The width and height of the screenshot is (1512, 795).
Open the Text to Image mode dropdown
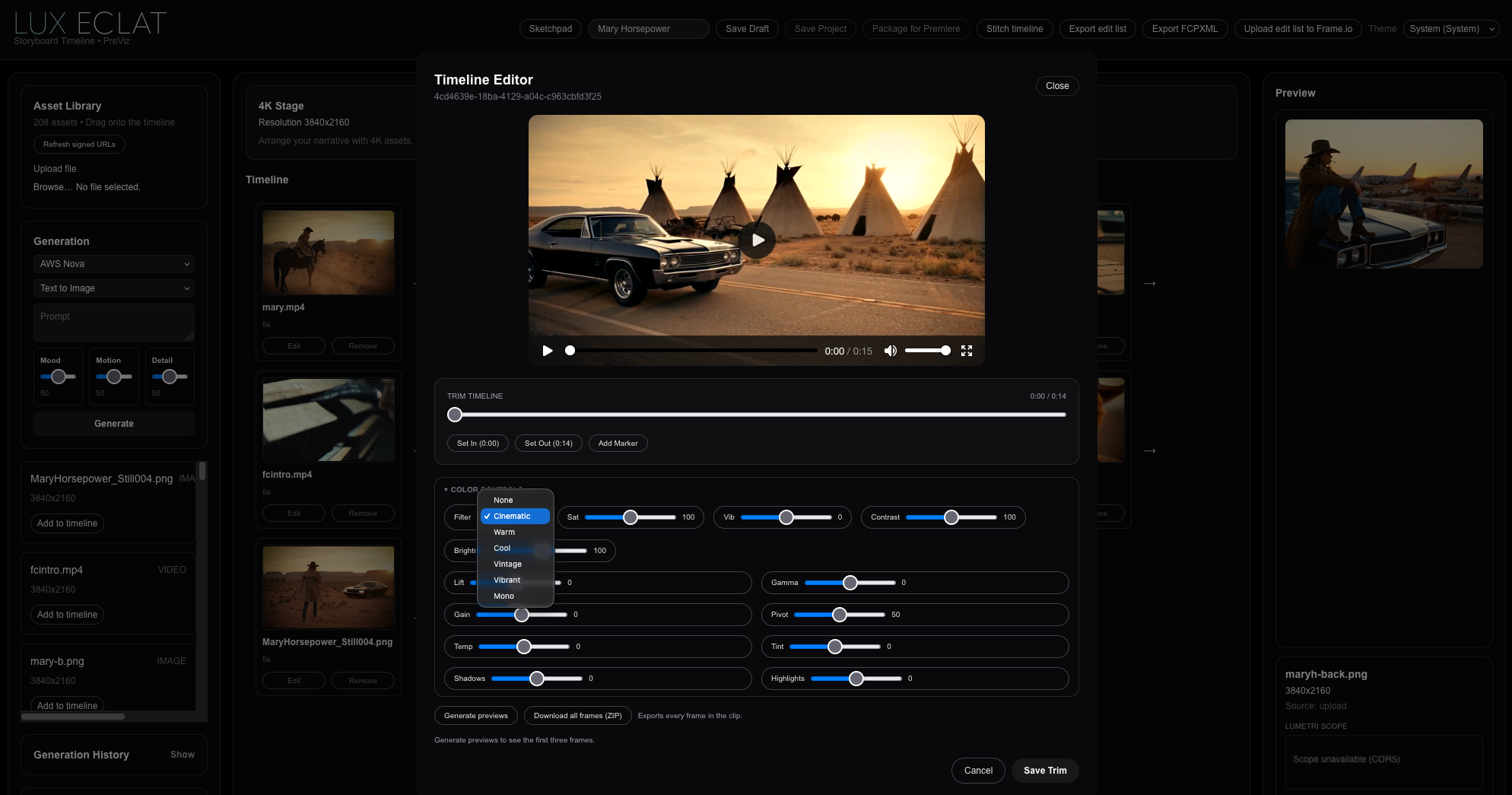(x=113, y=288)
